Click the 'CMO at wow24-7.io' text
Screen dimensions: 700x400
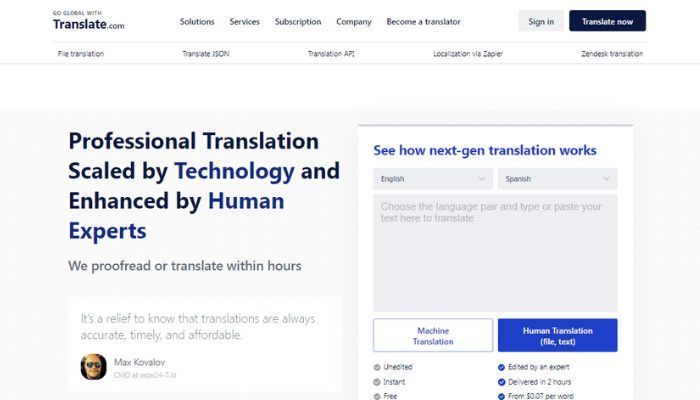pos(145,375)
